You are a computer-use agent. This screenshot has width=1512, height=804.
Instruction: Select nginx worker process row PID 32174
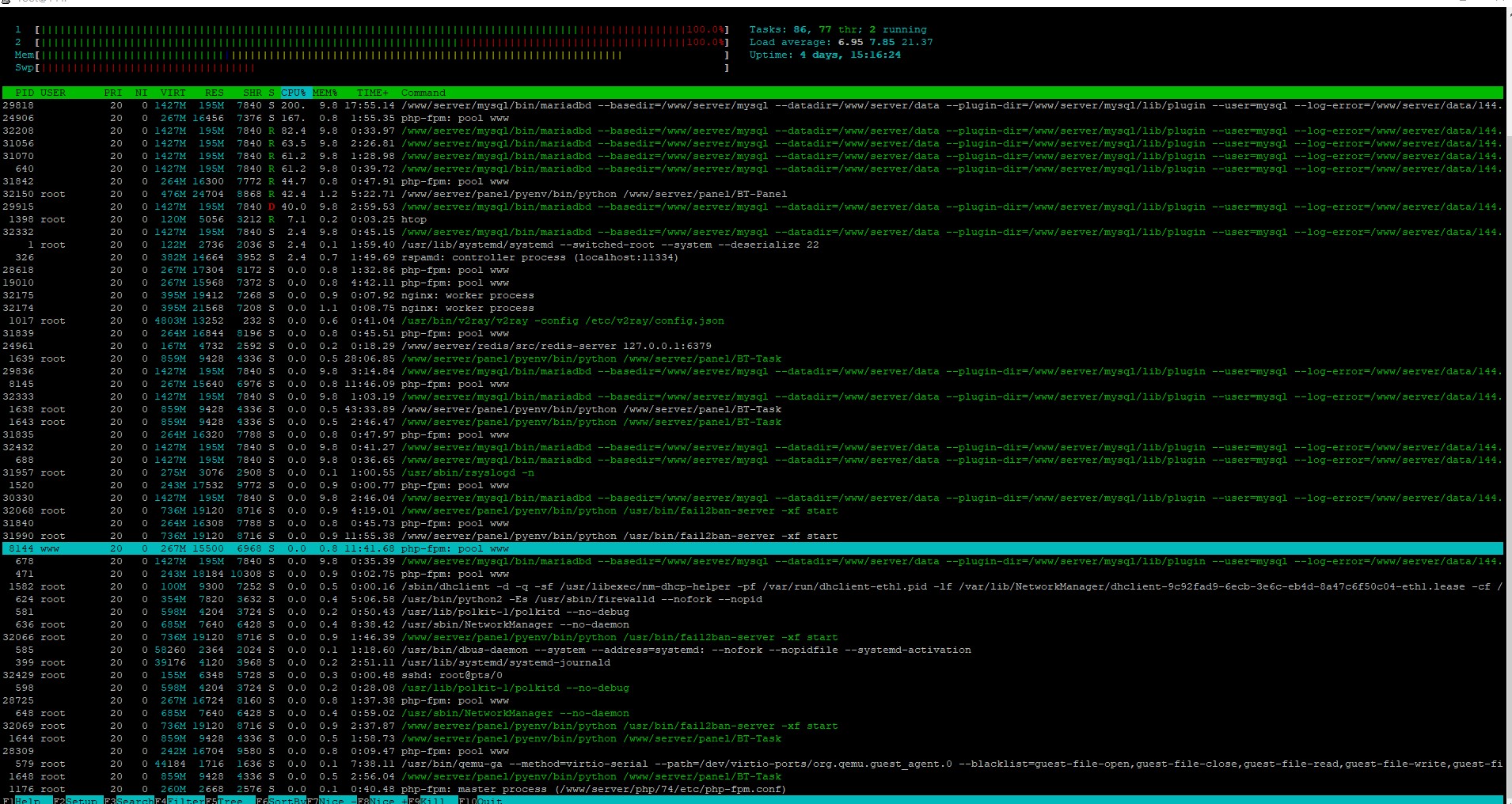tap(752, 308)
